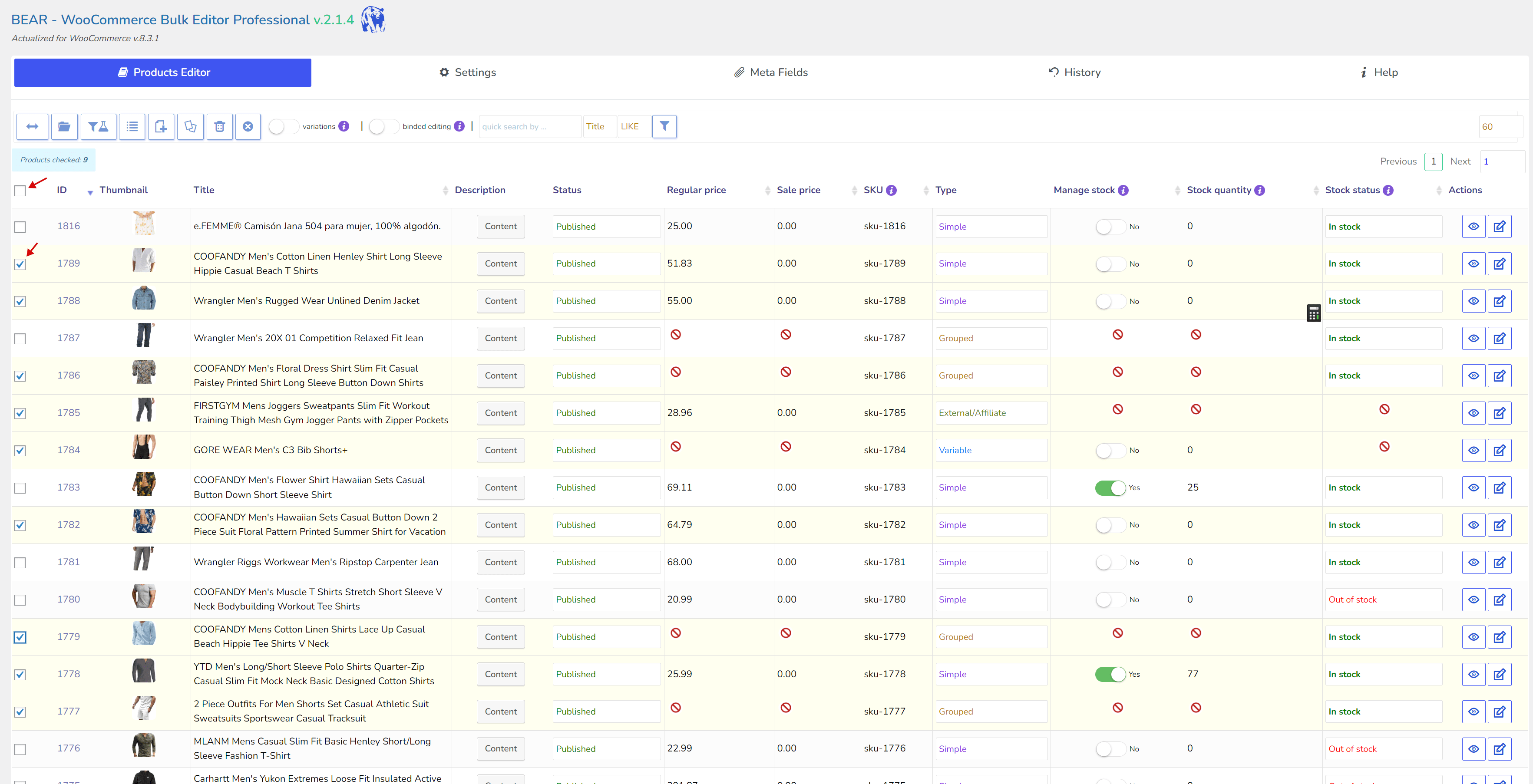View product 1778 with the eye icon

coord(1474,674)
